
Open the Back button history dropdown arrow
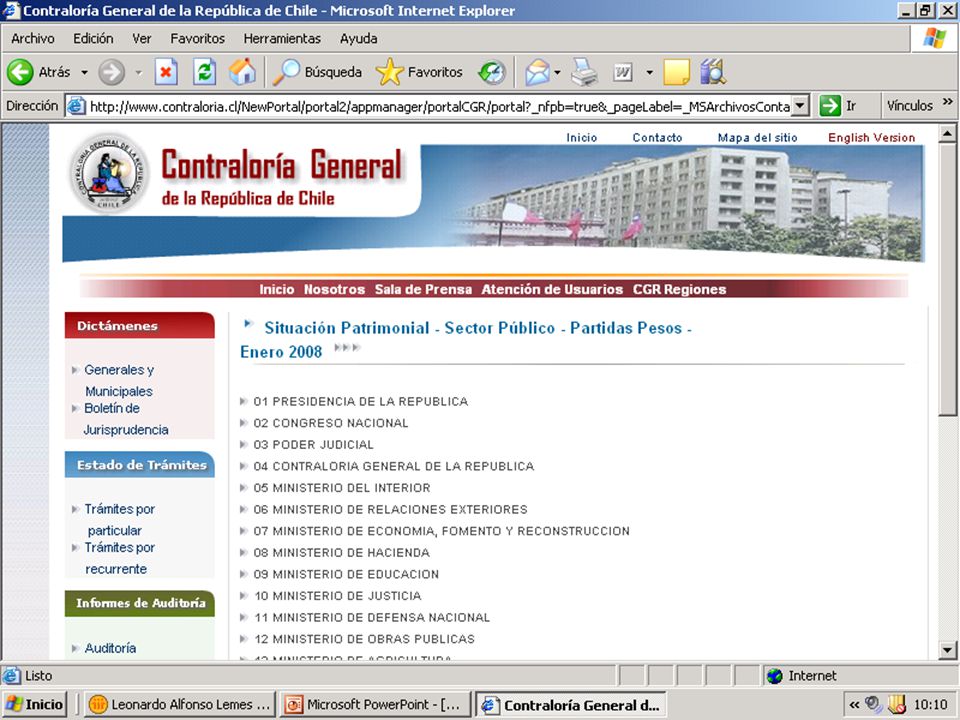[84, 72]
